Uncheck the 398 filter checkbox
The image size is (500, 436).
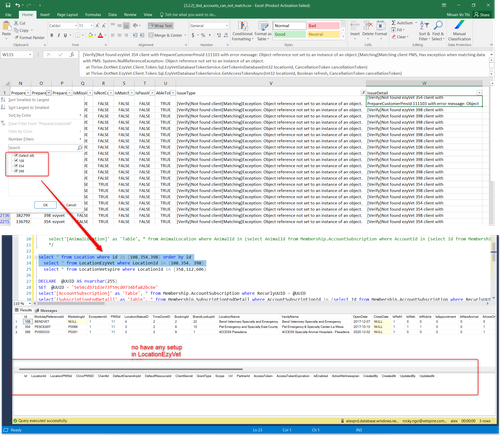coord(16,171)
